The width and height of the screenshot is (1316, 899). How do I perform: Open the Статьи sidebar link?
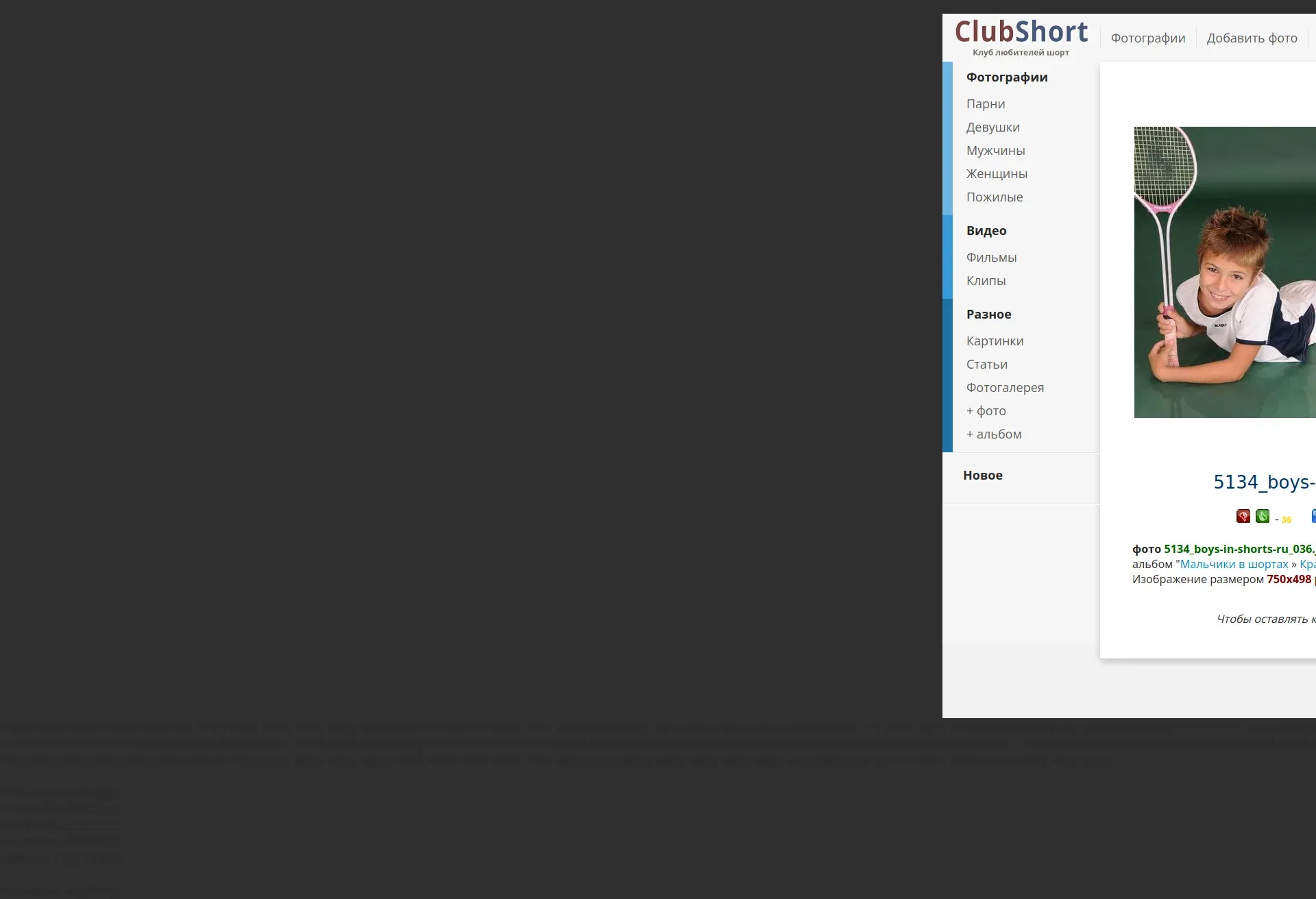point(986,365)
